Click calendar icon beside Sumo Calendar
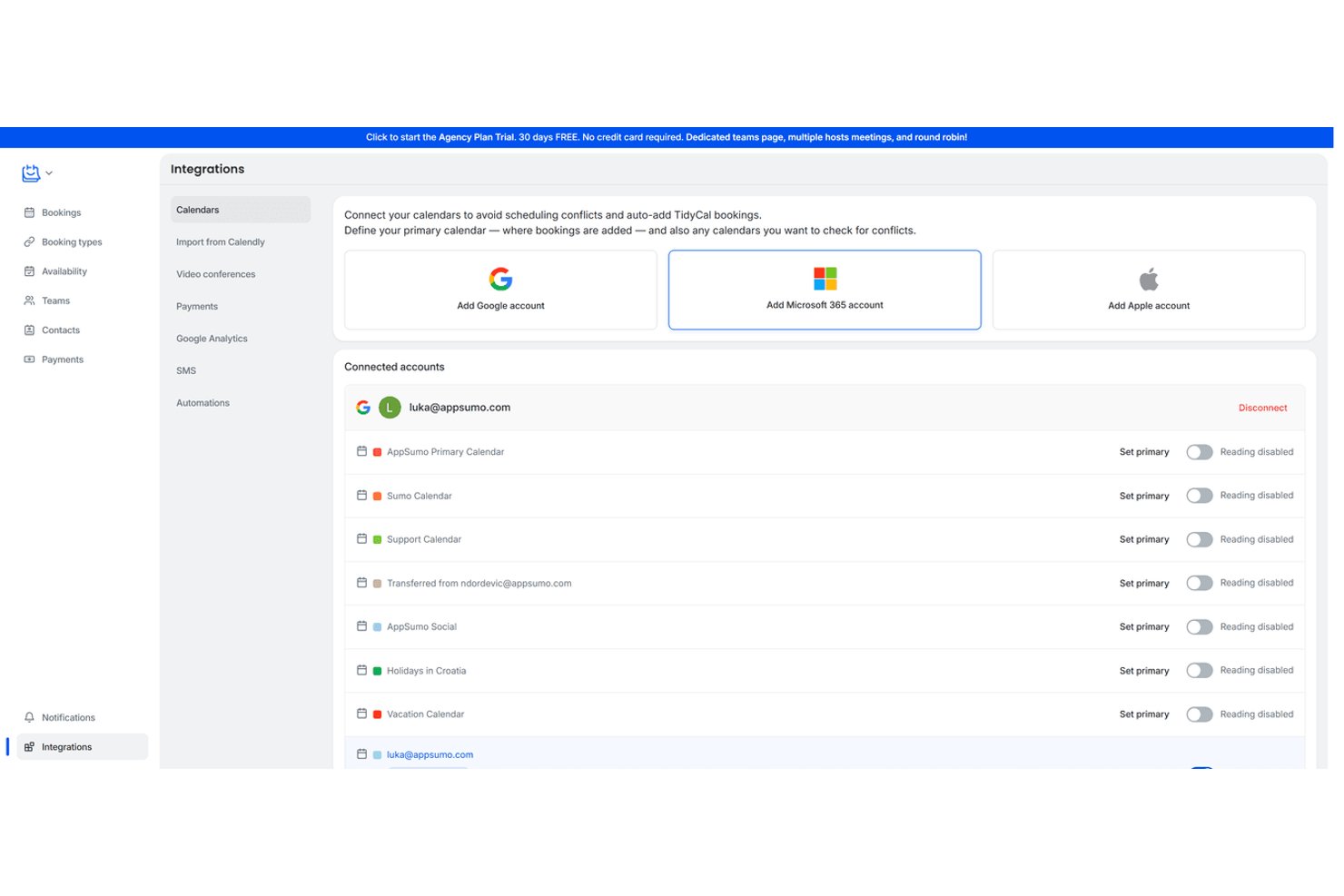The height and width of the screenshot is (896, 1344). pyautogui.click(x=361, y=496)
